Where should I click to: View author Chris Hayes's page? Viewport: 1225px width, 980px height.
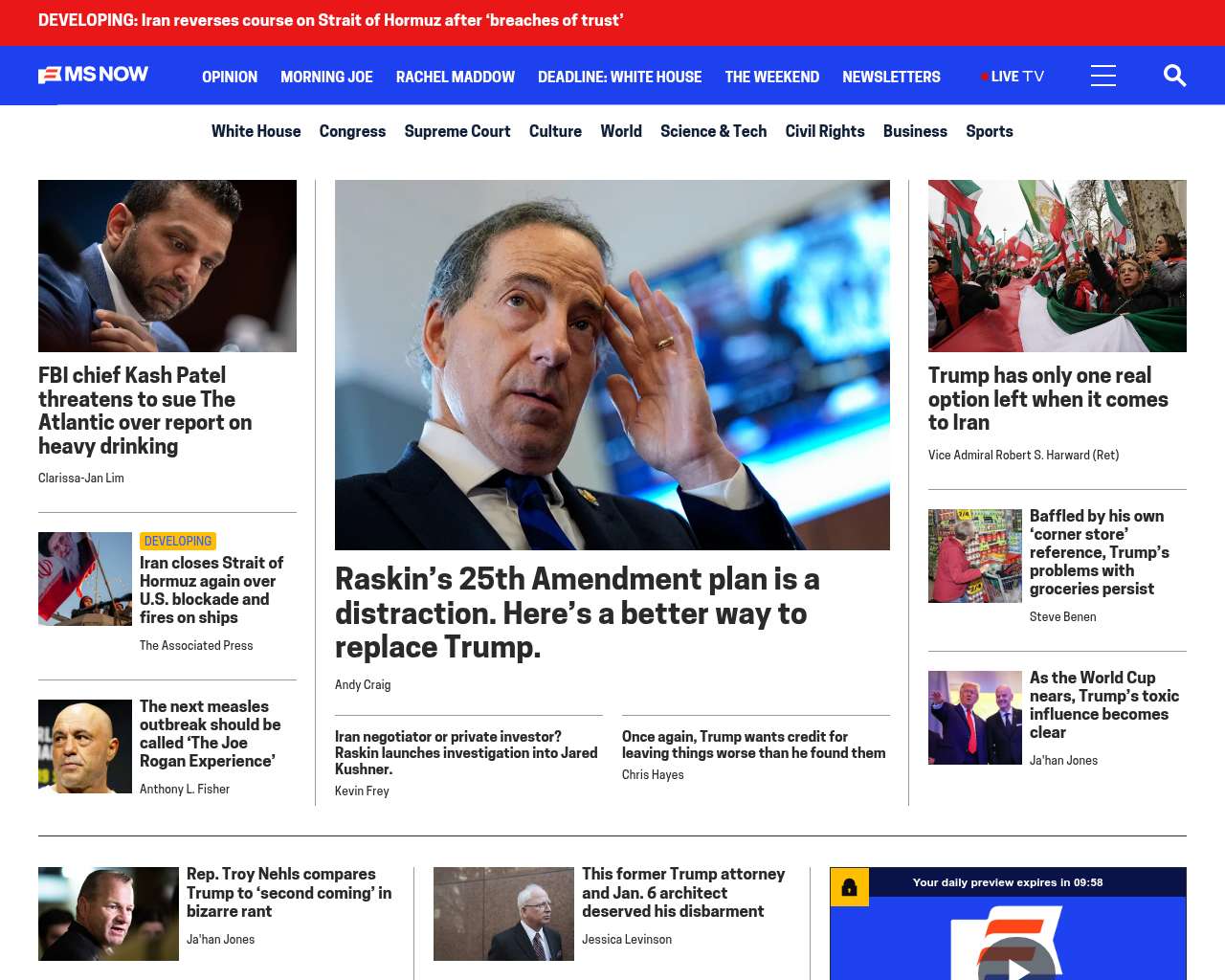(x=653, y=775)
